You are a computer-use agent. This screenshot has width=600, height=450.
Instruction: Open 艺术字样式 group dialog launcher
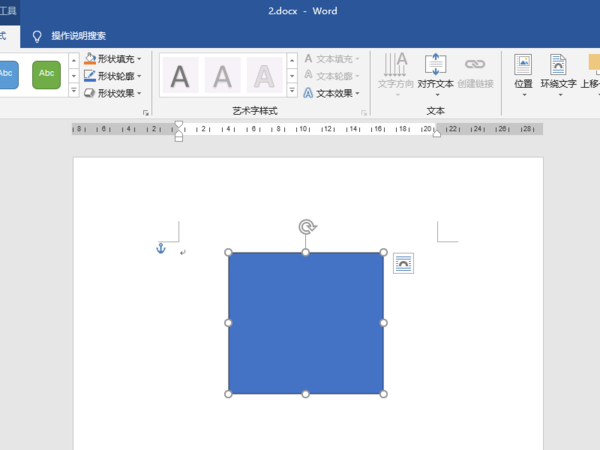click(364, 112)
